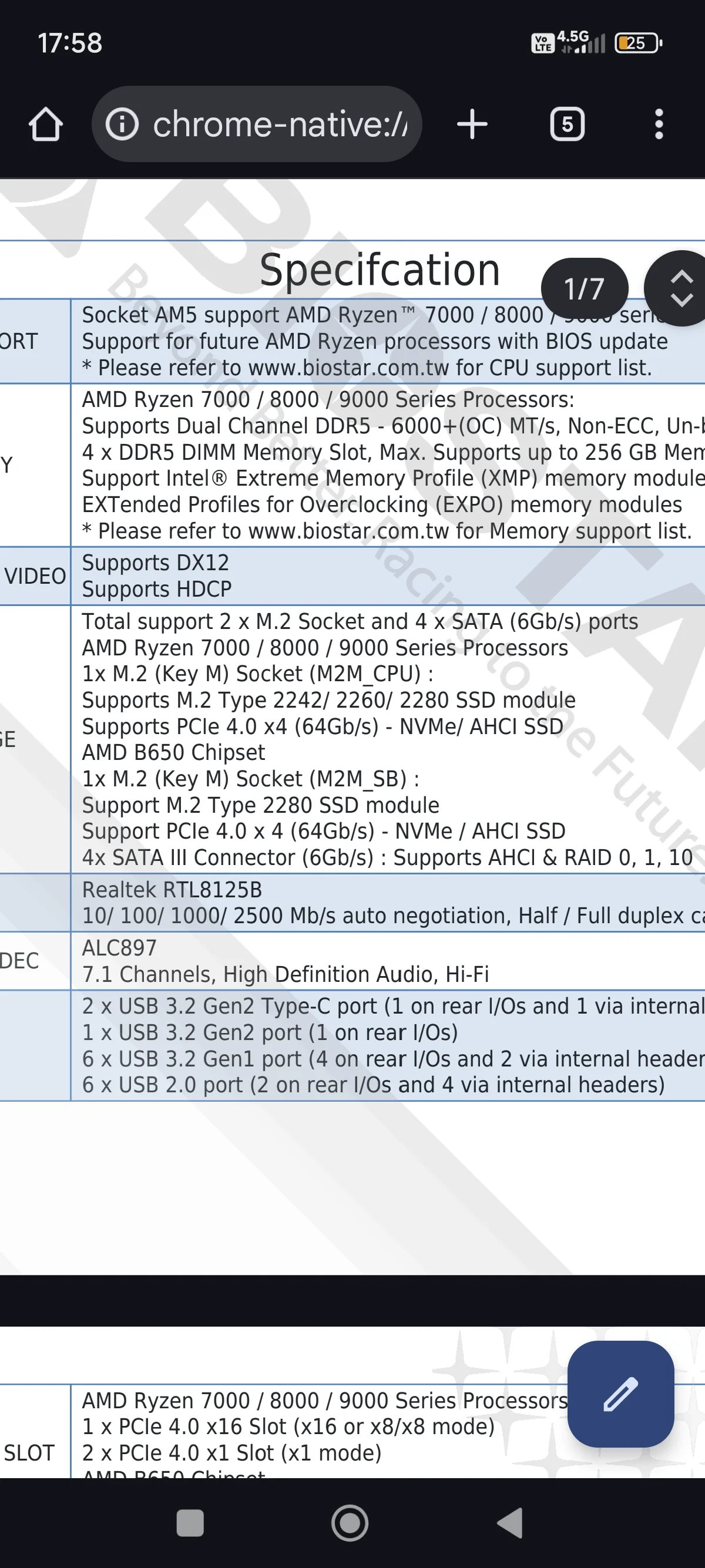Tap the battery indicator in status bar
The width and height of the screenshot is (705, 1568).
(x=638, y=43)
